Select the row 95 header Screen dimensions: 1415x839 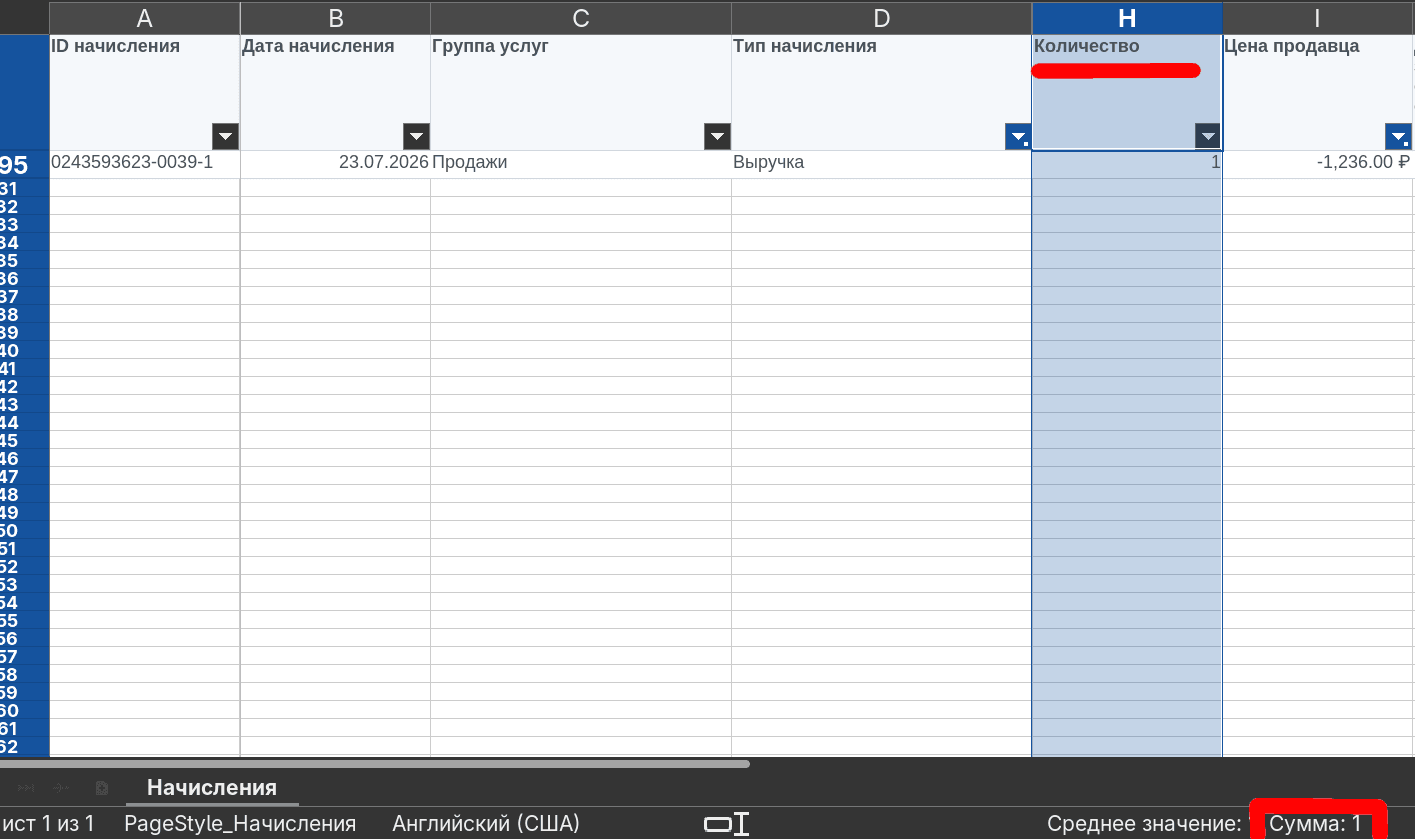coord(24,165)
